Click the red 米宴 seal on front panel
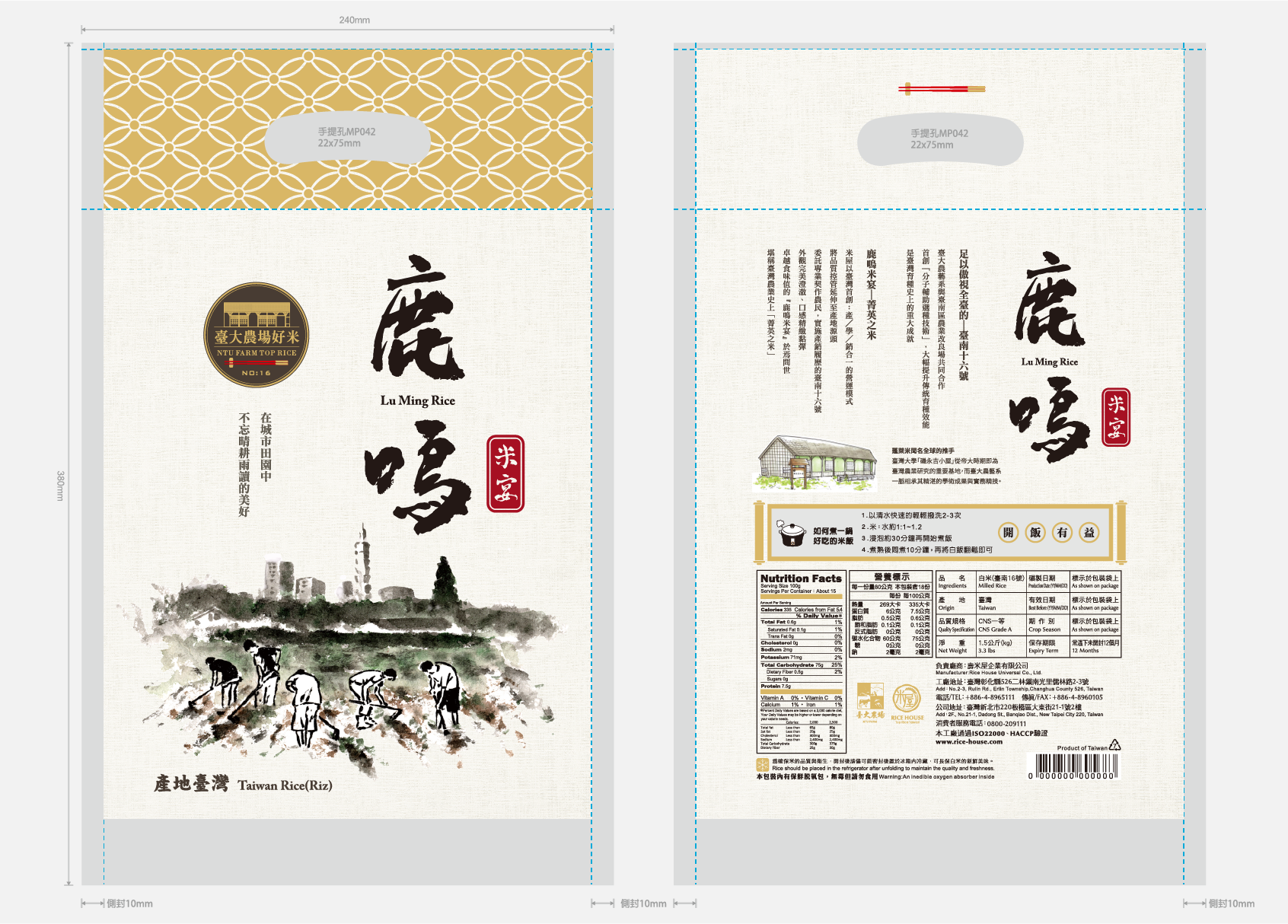1288x924 pixels. [505, 473]
